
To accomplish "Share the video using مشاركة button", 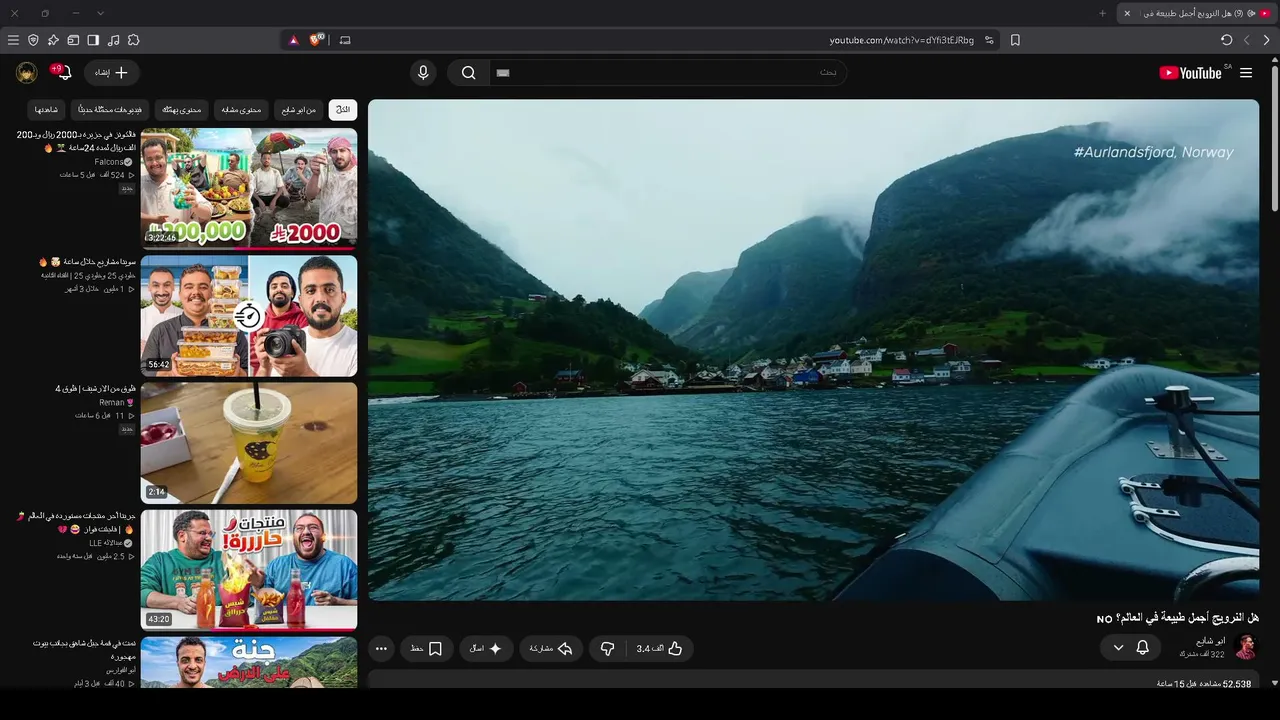I will click(551, 649).
